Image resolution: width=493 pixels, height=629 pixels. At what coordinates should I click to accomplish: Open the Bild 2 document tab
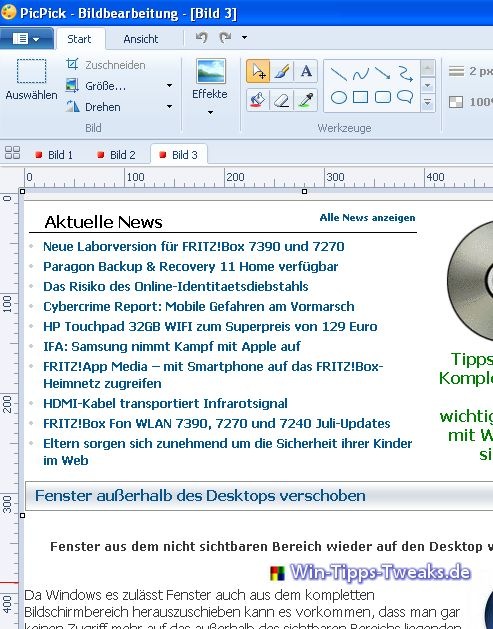pyautogui.click(x=117, y=154)
